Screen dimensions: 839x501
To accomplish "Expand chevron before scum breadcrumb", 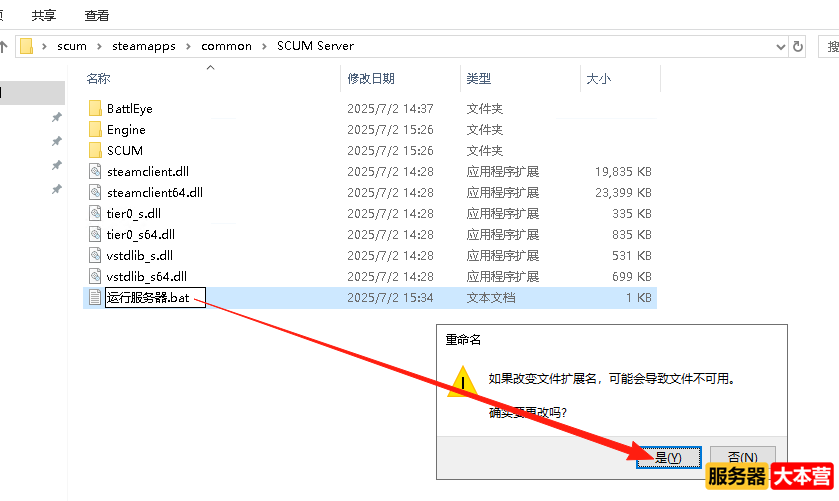I will point(44,47).
